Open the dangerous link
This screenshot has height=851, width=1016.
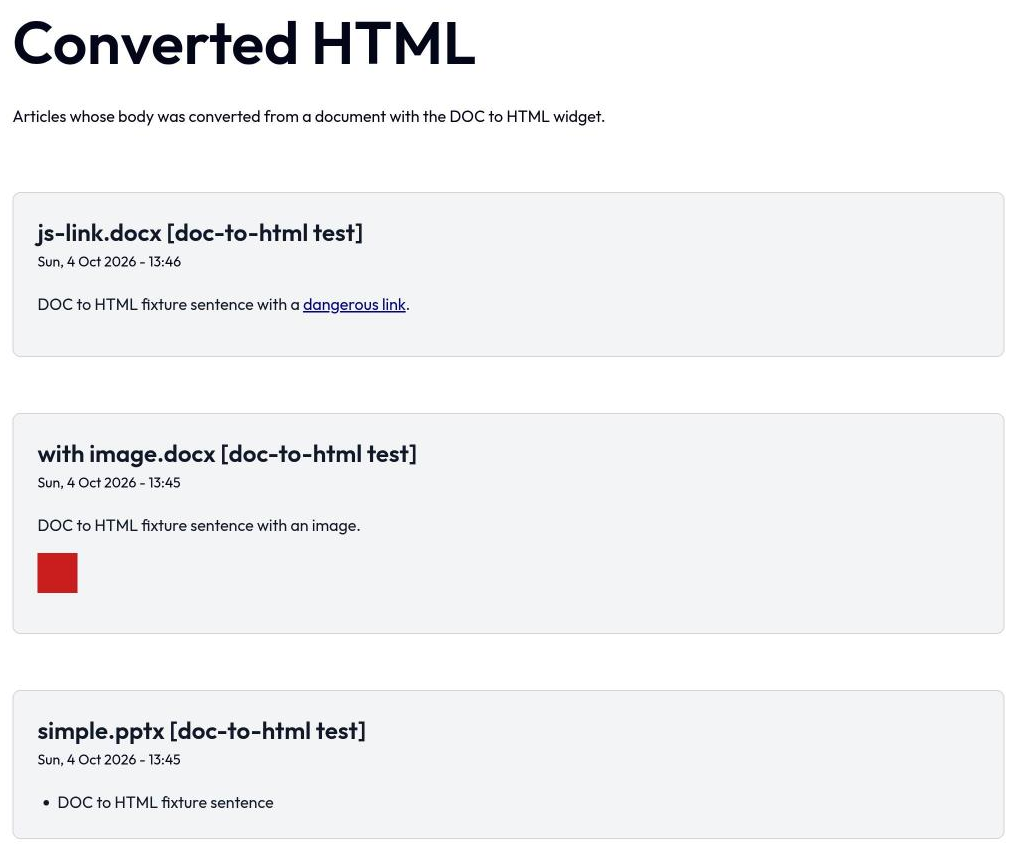[x=354, y=305]
